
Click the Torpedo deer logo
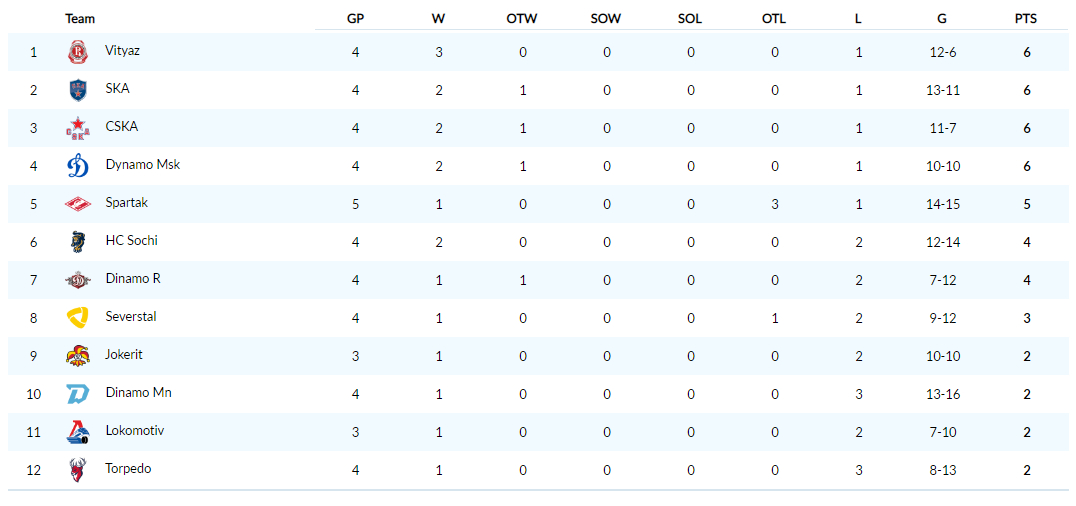tap(78, 470)
